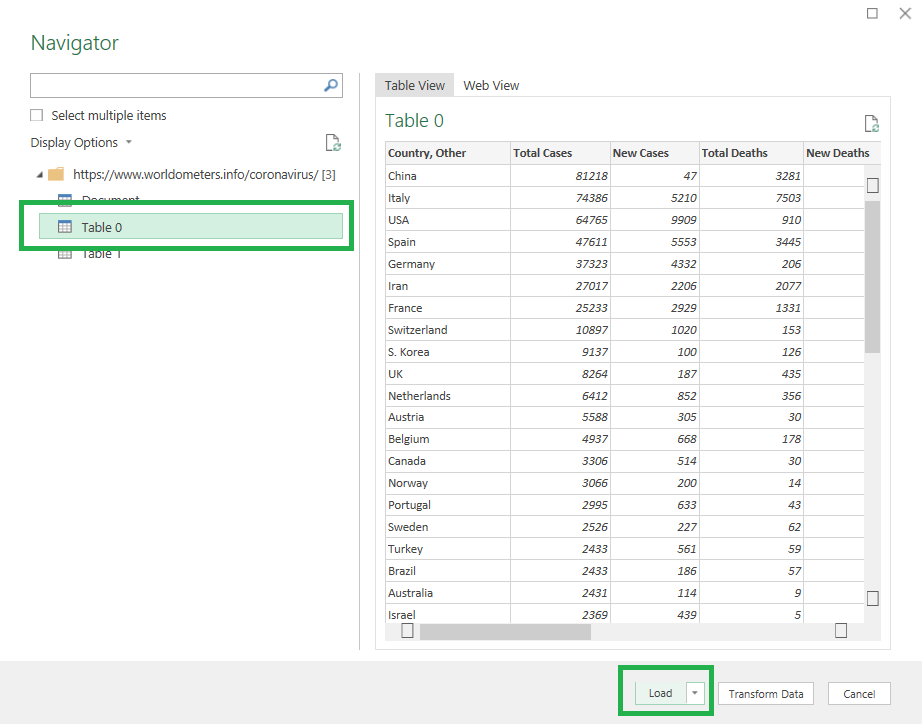Click the 'Brazil' country cell

tap(447, 571)
